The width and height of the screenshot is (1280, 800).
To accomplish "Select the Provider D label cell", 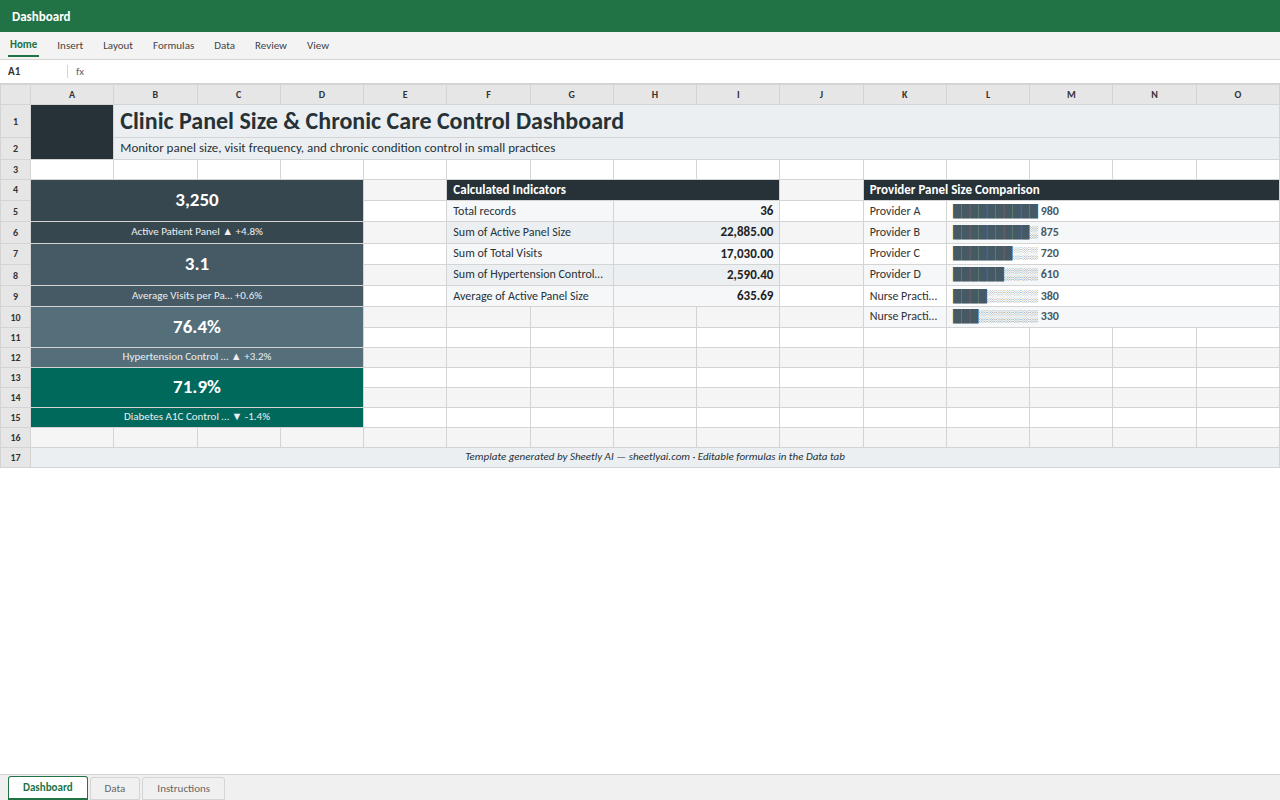I will 905,275.
